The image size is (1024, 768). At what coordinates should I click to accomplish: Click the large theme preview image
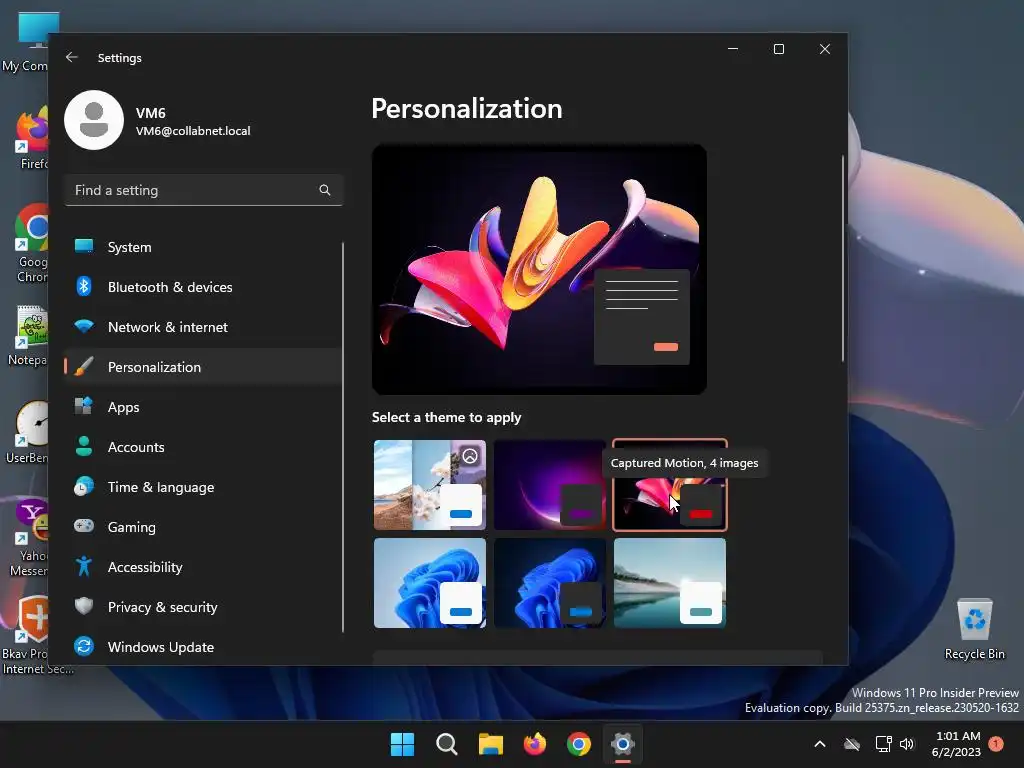pyautogui.click(x=539, y=269)
